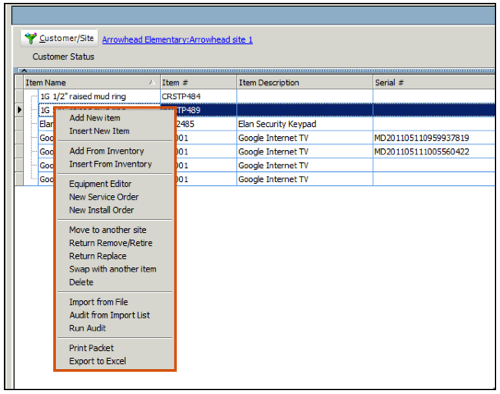Viewport: 500px width, 394px height.
Task: Click Run Audit menu entry
Action: [87, 328]
